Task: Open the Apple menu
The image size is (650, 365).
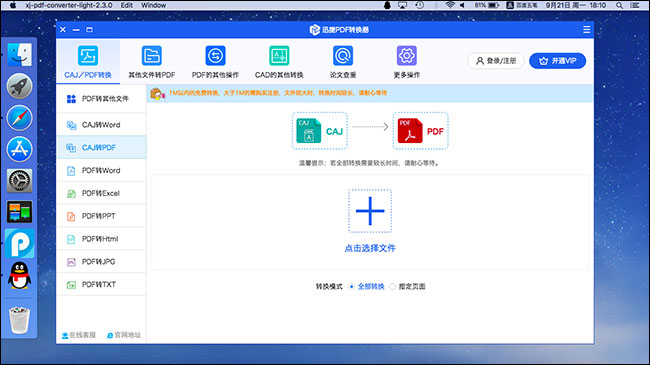Action: click(13, 5)
